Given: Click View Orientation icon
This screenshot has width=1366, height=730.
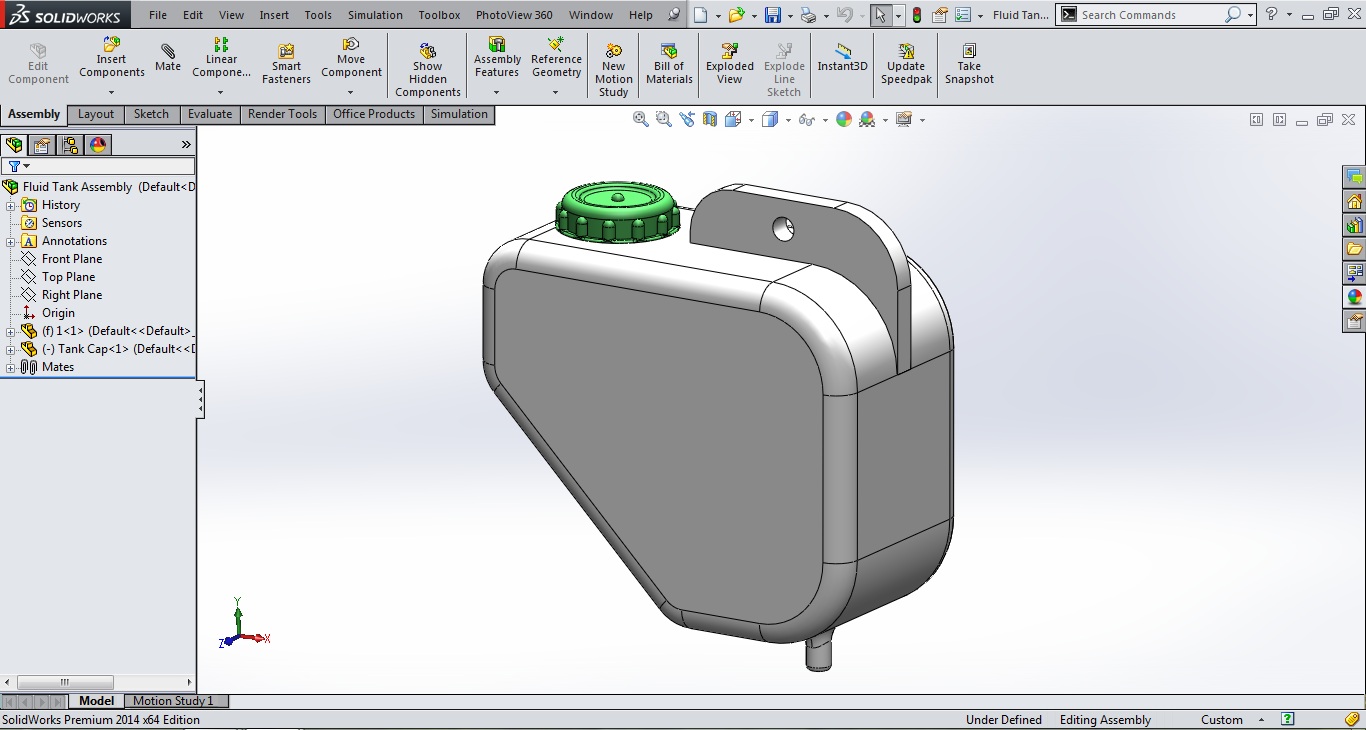Looking at the screenshot, I should [733, 119].
